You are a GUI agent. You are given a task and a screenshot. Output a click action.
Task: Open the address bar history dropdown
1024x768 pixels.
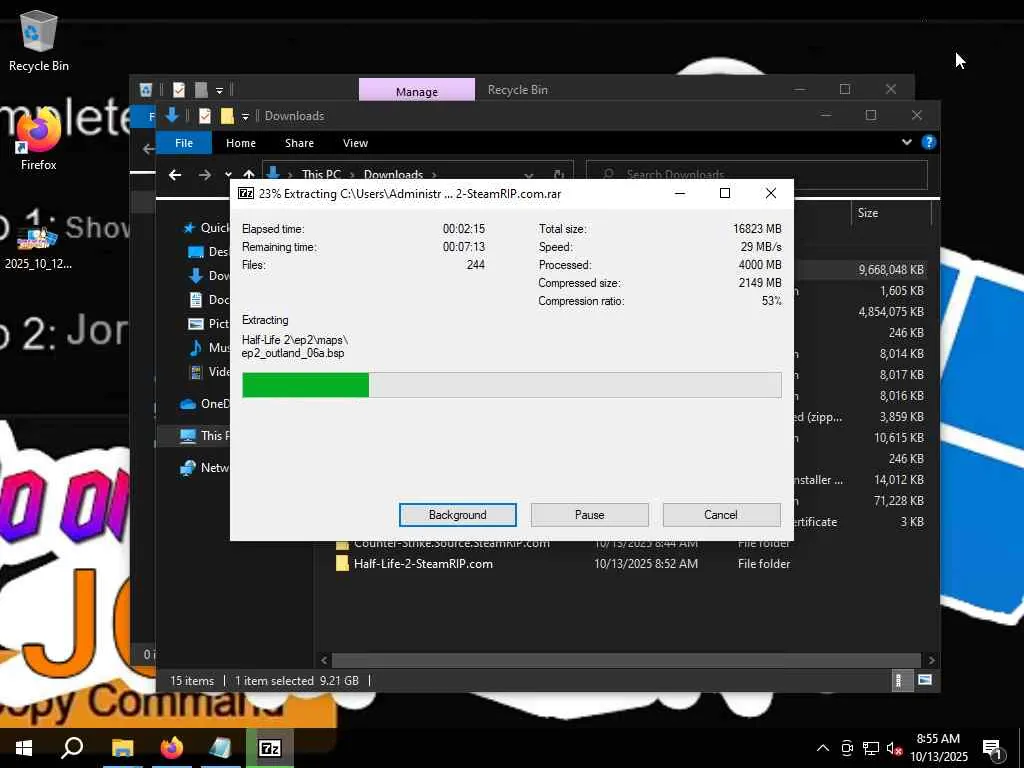pos(529,174)
